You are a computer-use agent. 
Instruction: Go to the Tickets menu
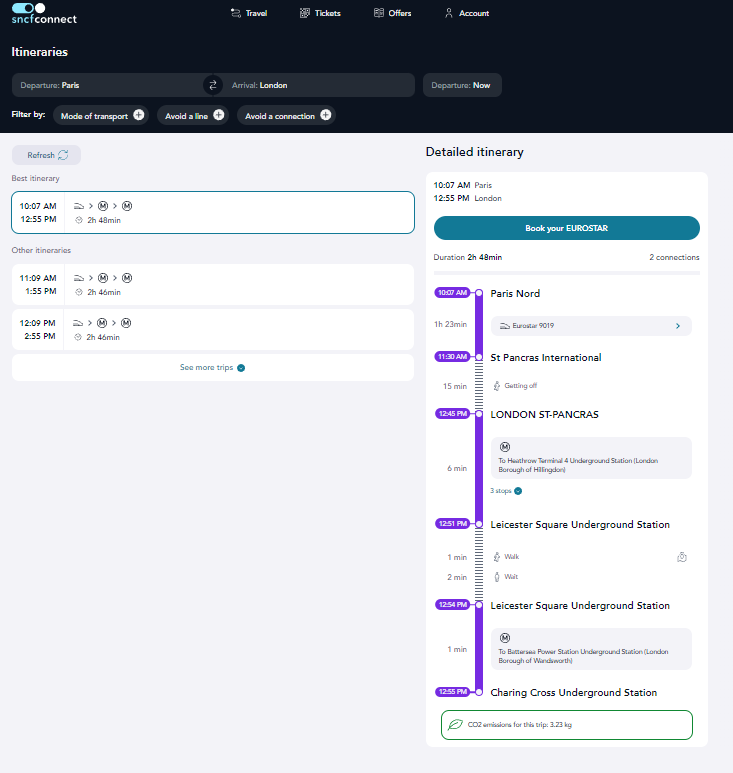(x=320, y=13)
